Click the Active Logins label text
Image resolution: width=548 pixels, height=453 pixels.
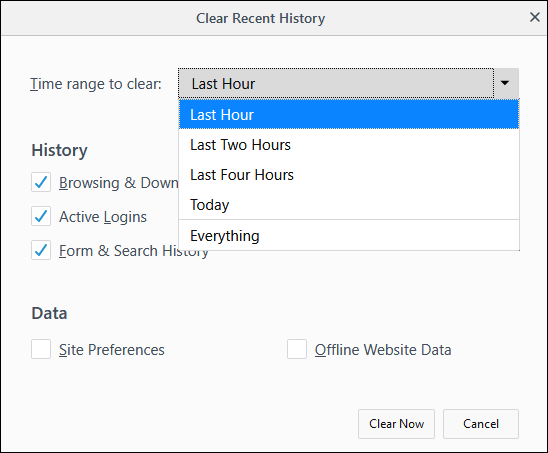coord(103,217)
